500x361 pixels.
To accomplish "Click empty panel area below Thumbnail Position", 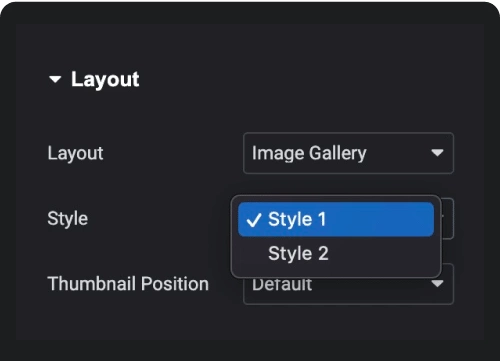I will coord(250,322).
